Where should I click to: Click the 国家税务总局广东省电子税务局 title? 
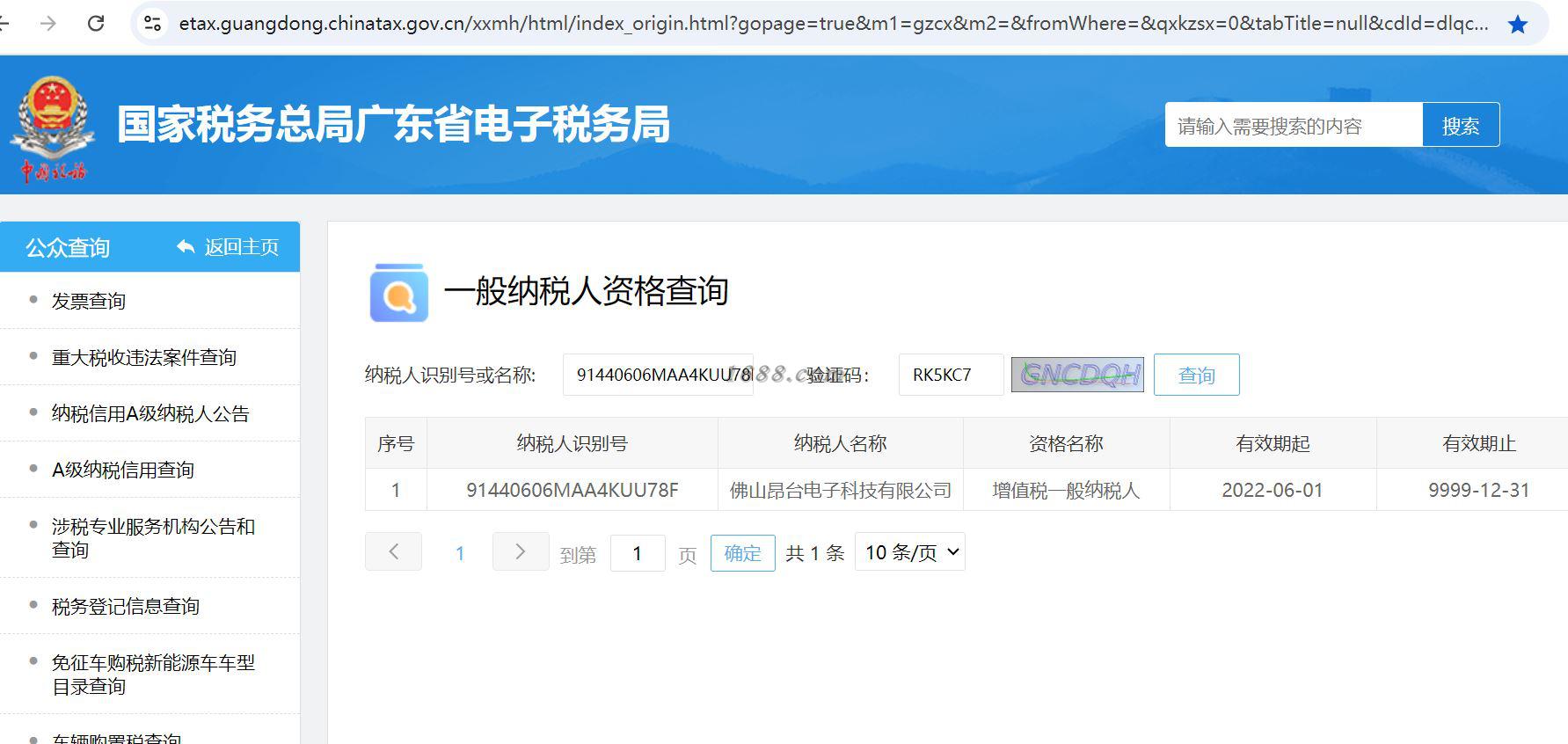point(393,124)
